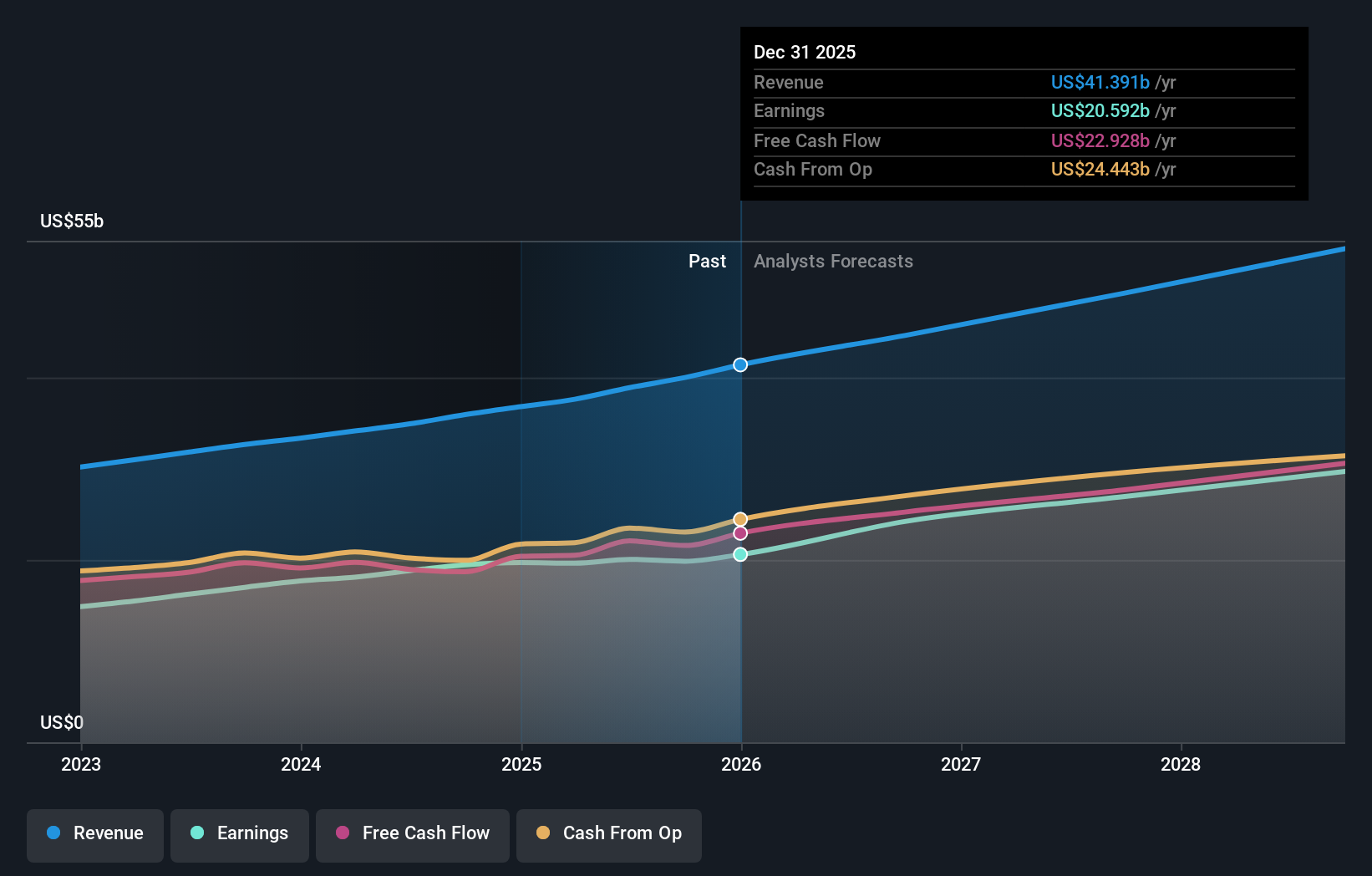Select the blue Revenue marker on the chart
The width and height of the screenshot is (1372, 876).
click(x=740, y=364)
